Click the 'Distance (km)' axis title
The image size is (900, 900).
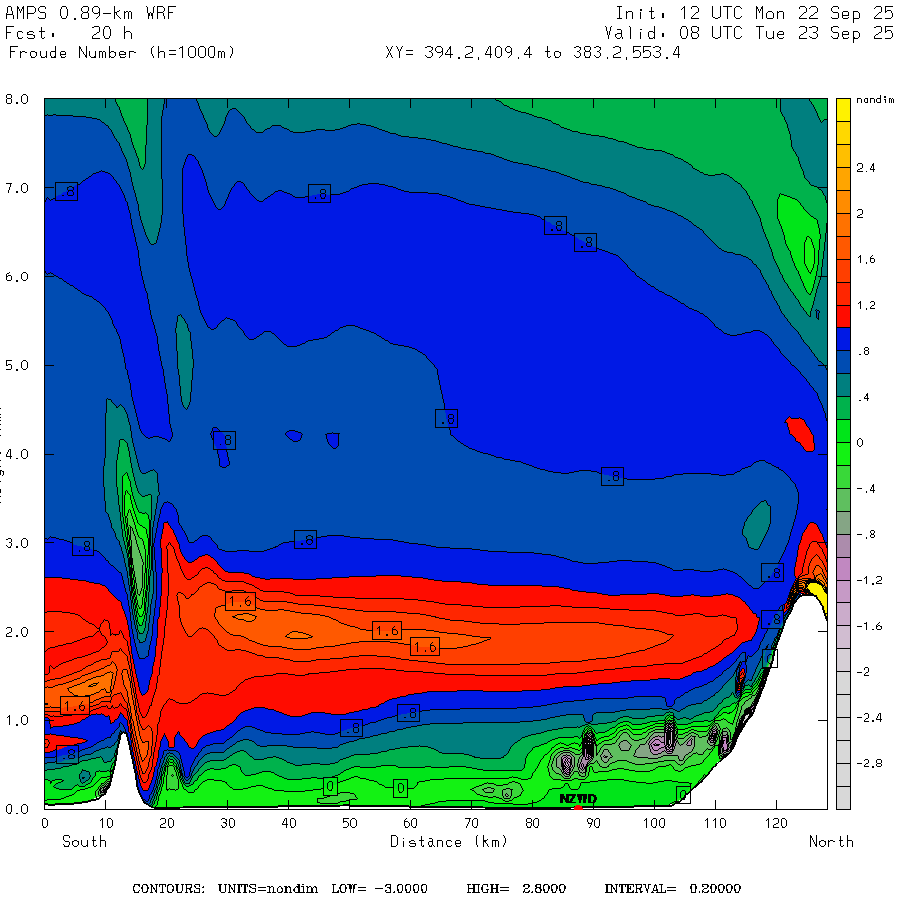click(x=449, y=842)
